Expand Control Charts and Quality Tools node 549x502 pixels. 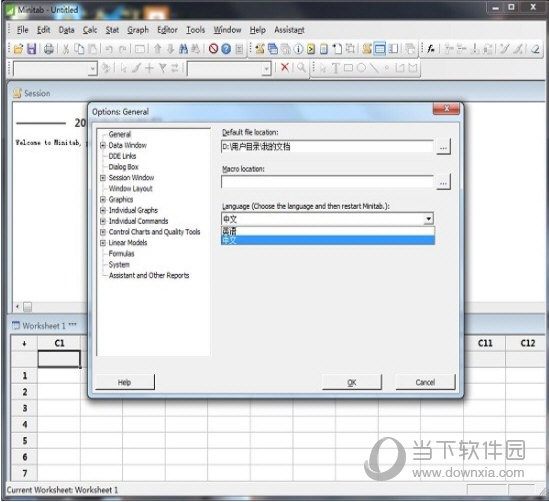103,232
